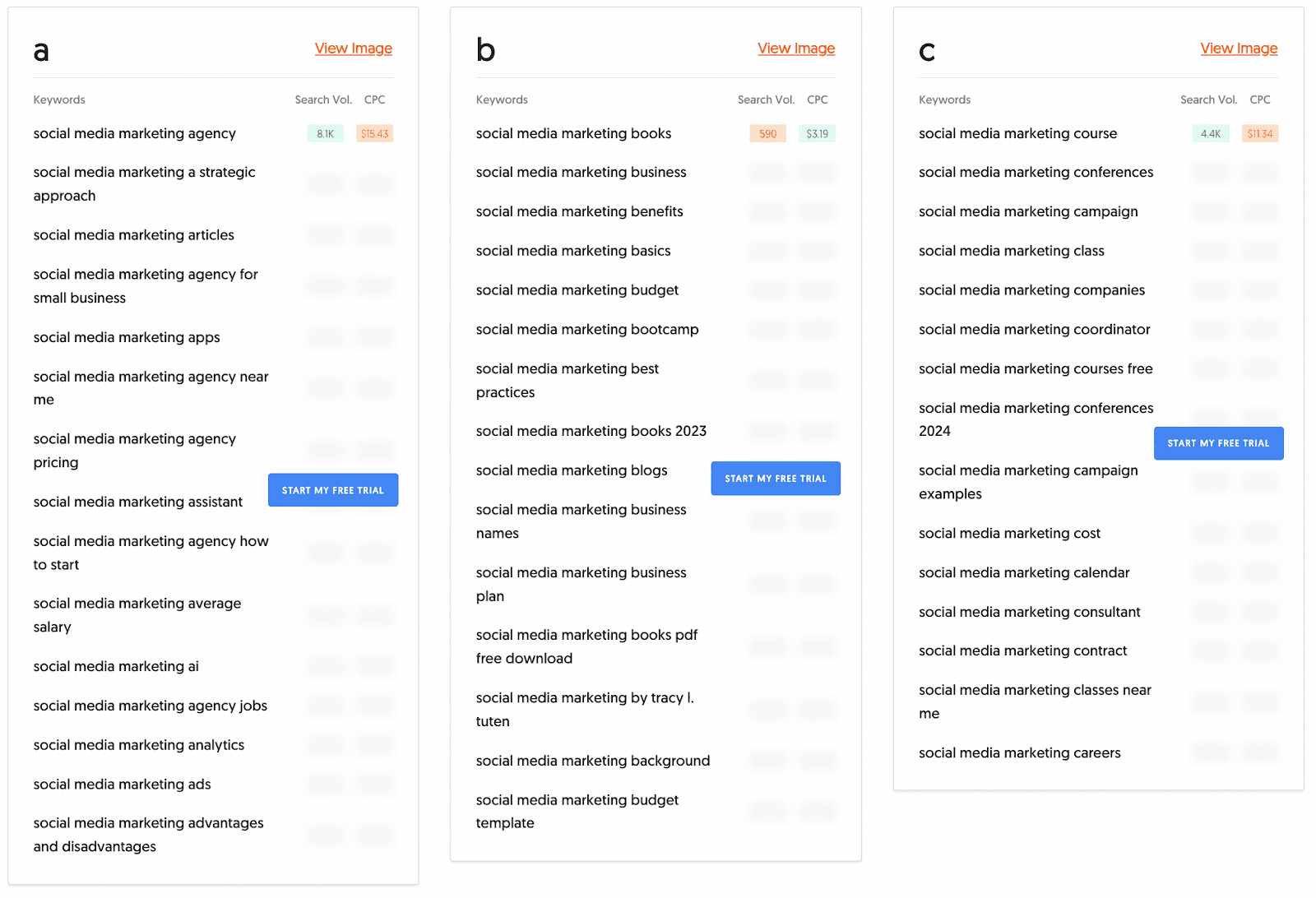Open View Image link in panel a

pos(354,48)
